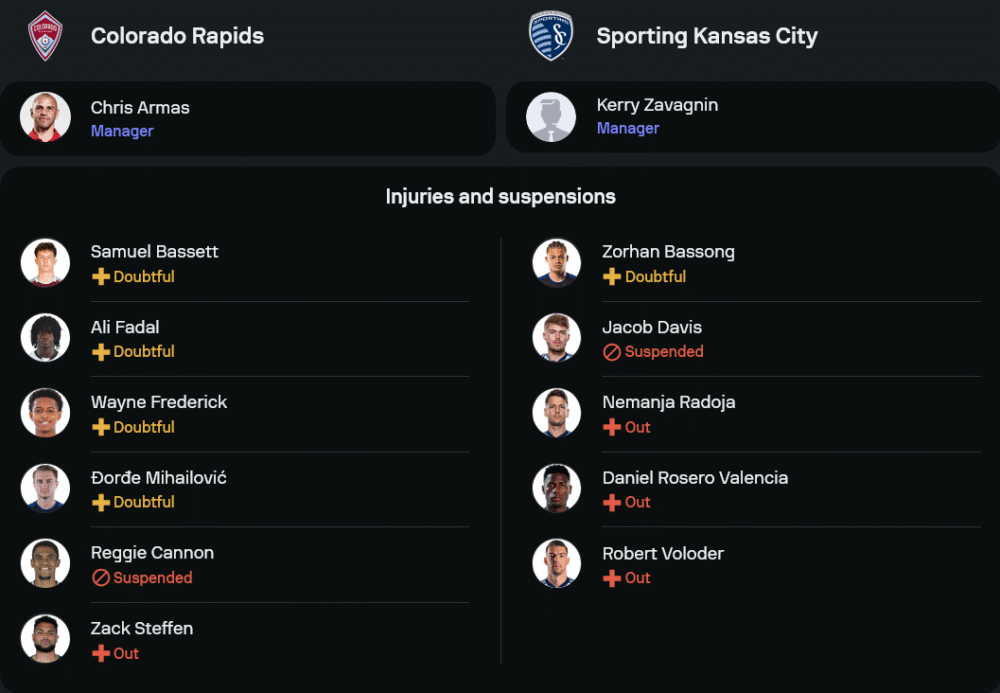This screenshot has width=1000, height=693.
Task: Click the Colorado Rapids team crest
Action: 45,36
